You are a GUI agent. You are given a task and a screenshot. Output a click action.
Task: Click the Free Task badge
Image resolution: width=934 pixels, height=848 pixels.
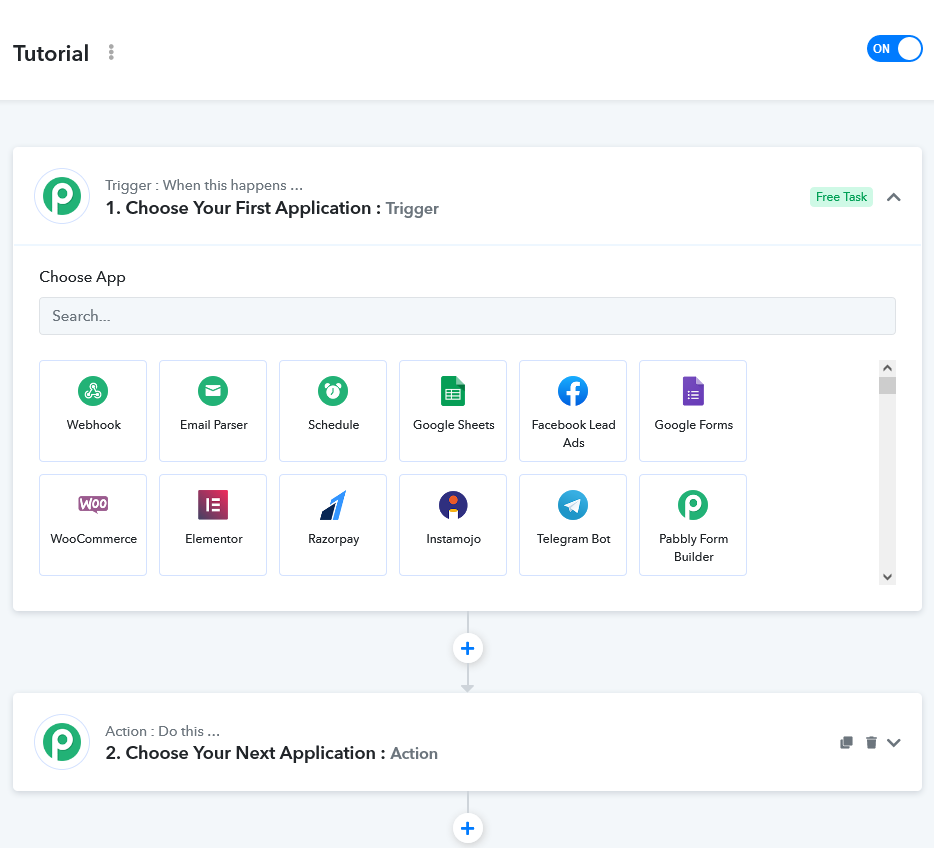pos(841,197)
